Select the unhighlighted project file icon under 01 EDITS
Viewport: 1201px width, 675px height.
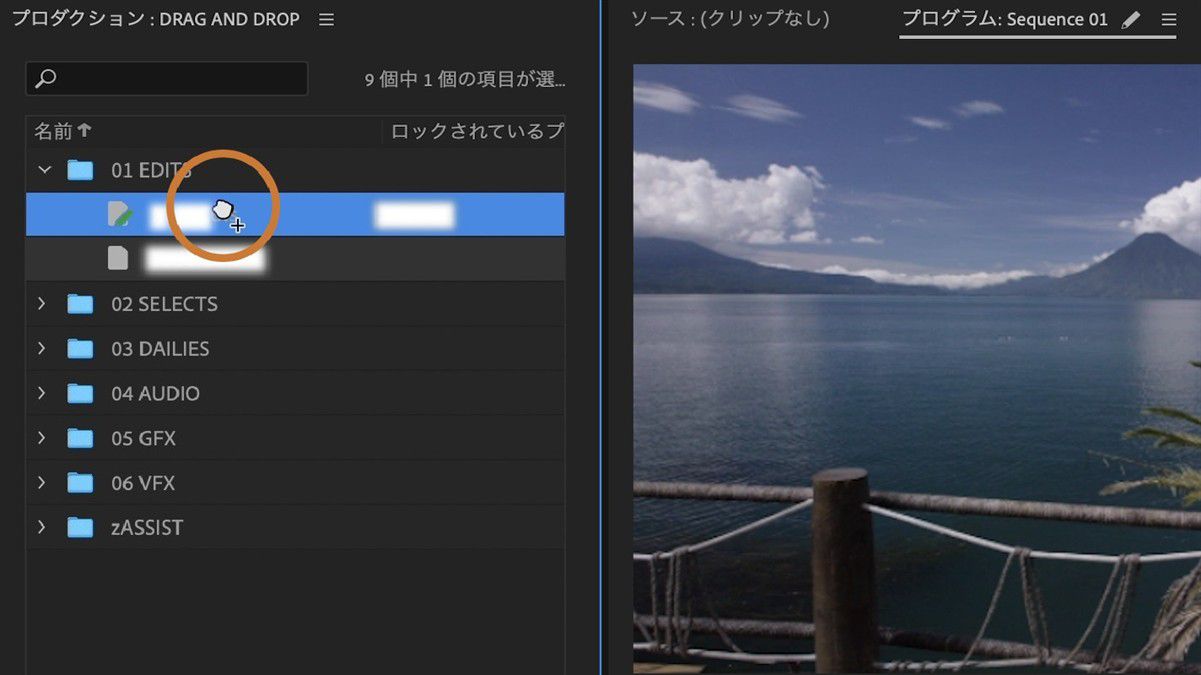coord(118,258)
